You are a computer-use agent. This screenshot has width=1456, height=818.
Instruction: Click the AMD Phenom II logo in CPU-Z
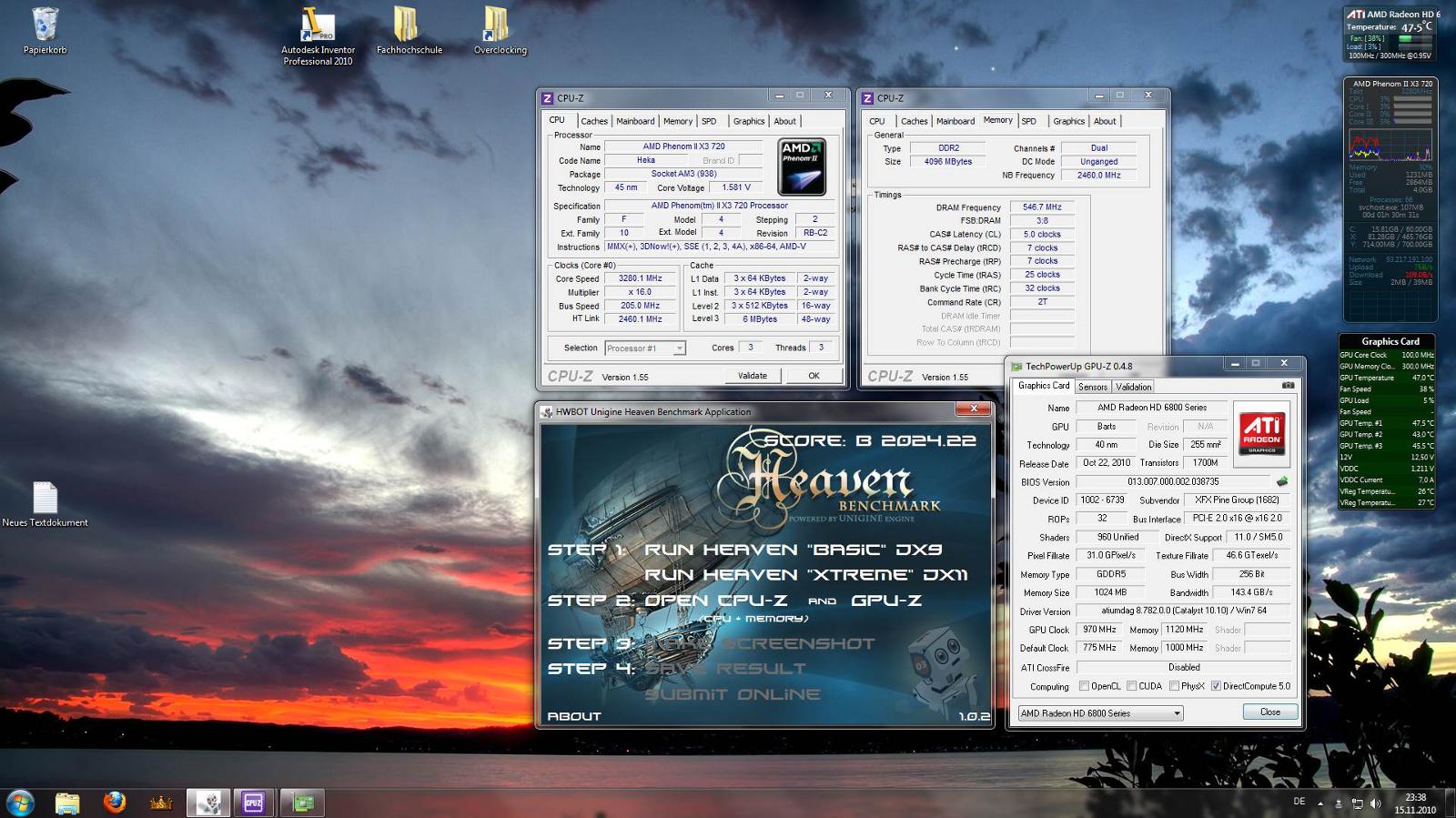point(802,167)
